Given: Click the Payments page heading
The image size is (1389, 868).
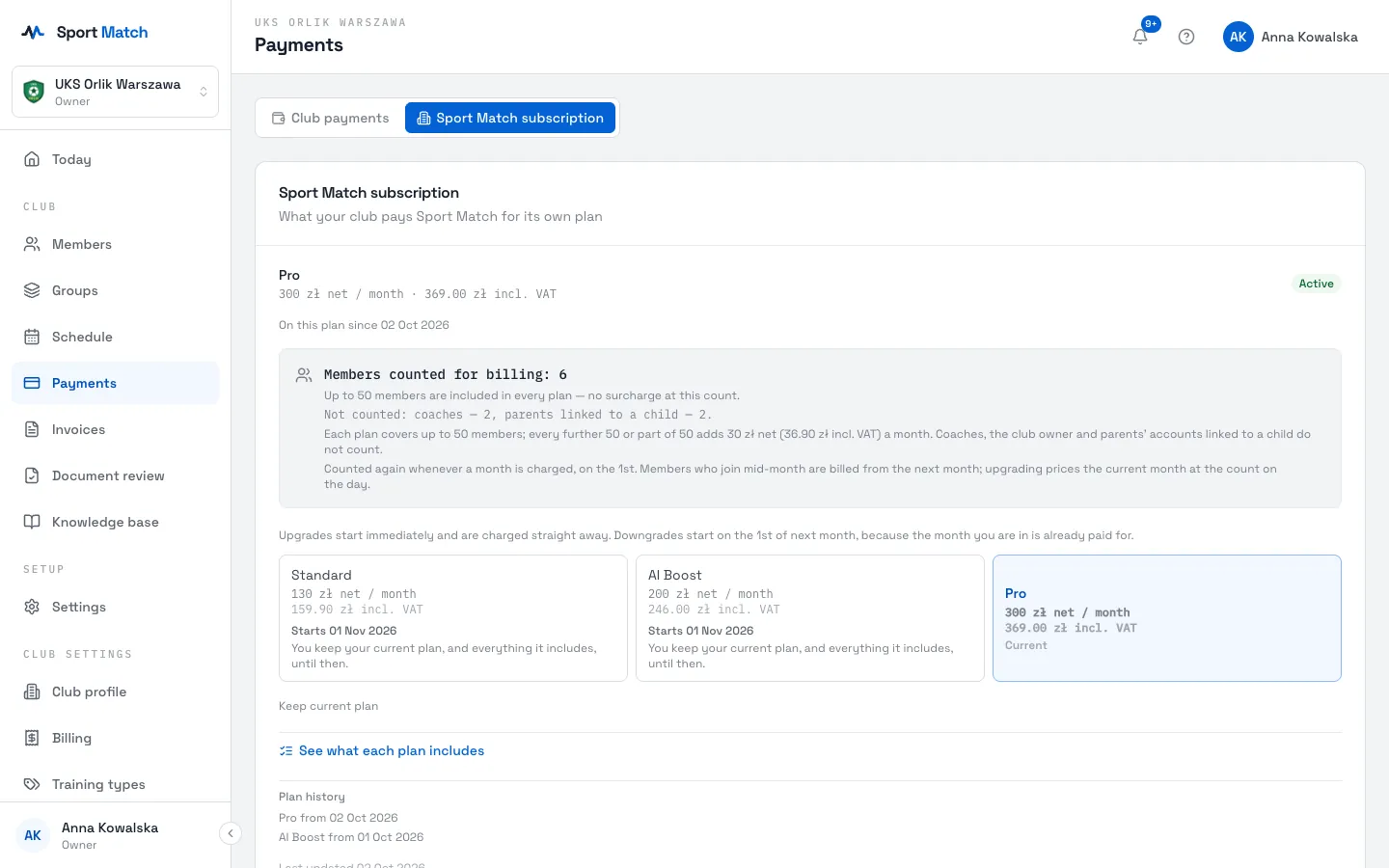Looking at the screenshot, I should tap(299, 45).
